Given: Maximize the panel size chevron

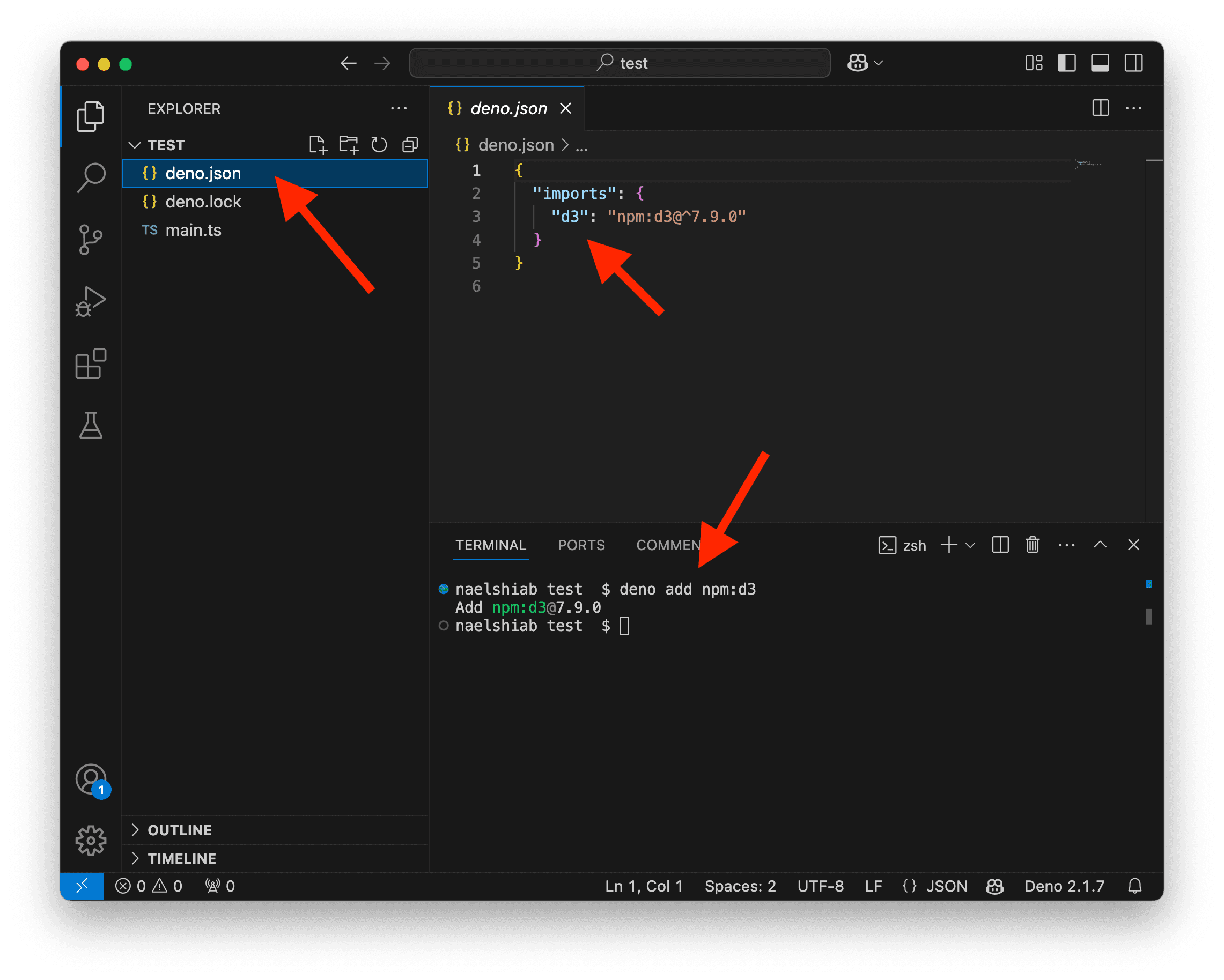Looking at the screenshot, I should click(1100, 545).
